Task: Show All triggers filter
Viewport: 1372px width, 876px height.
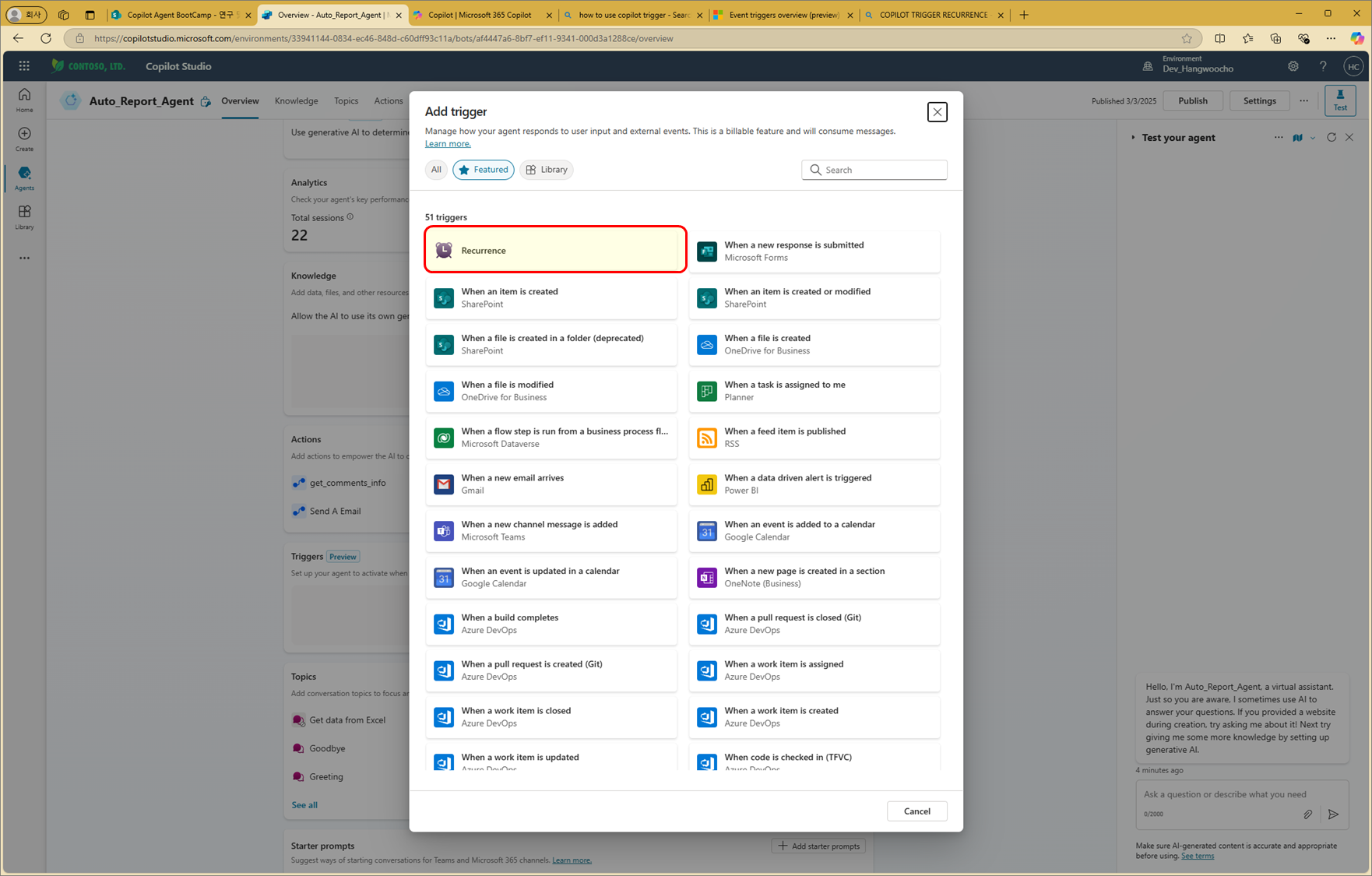Action: [x=436, y=170]
